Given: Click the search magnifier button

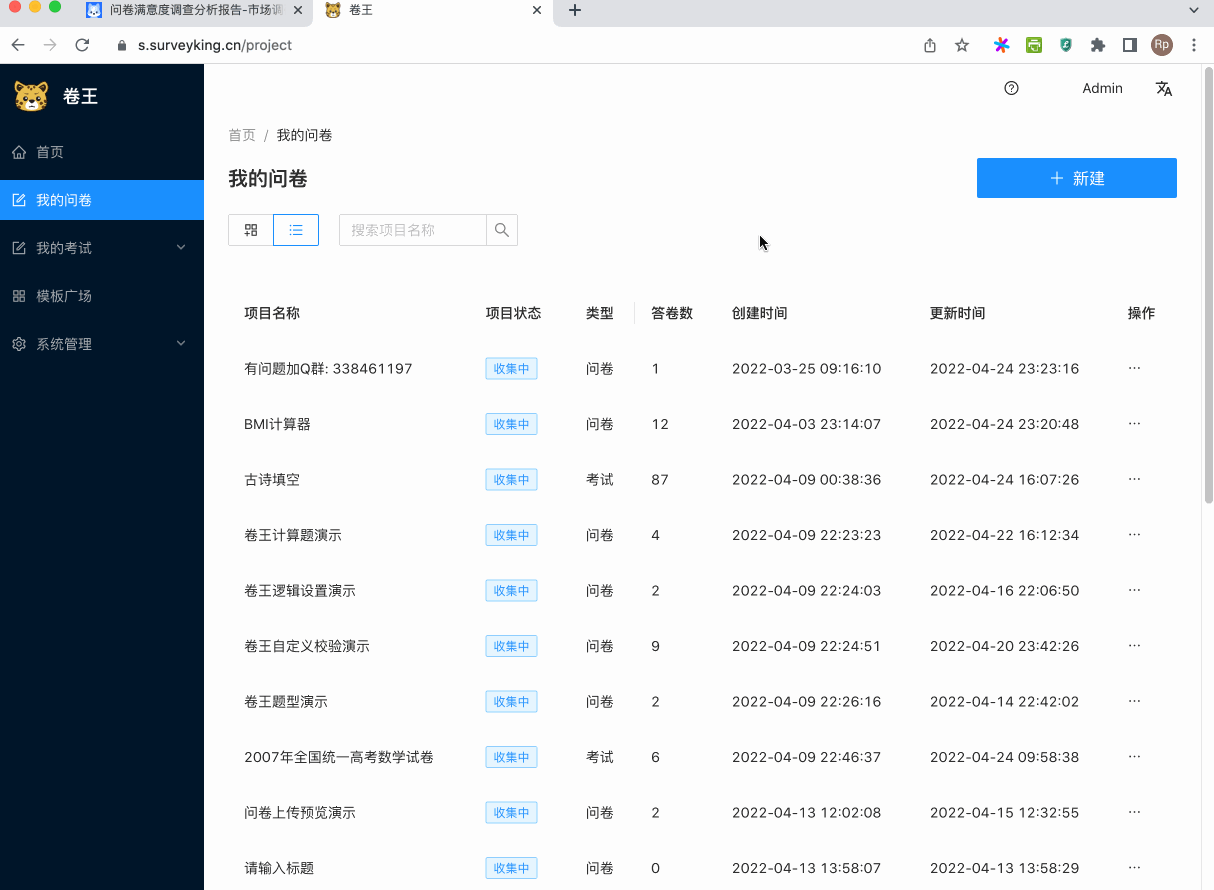Looking at the screenshot, I should 502,230.
